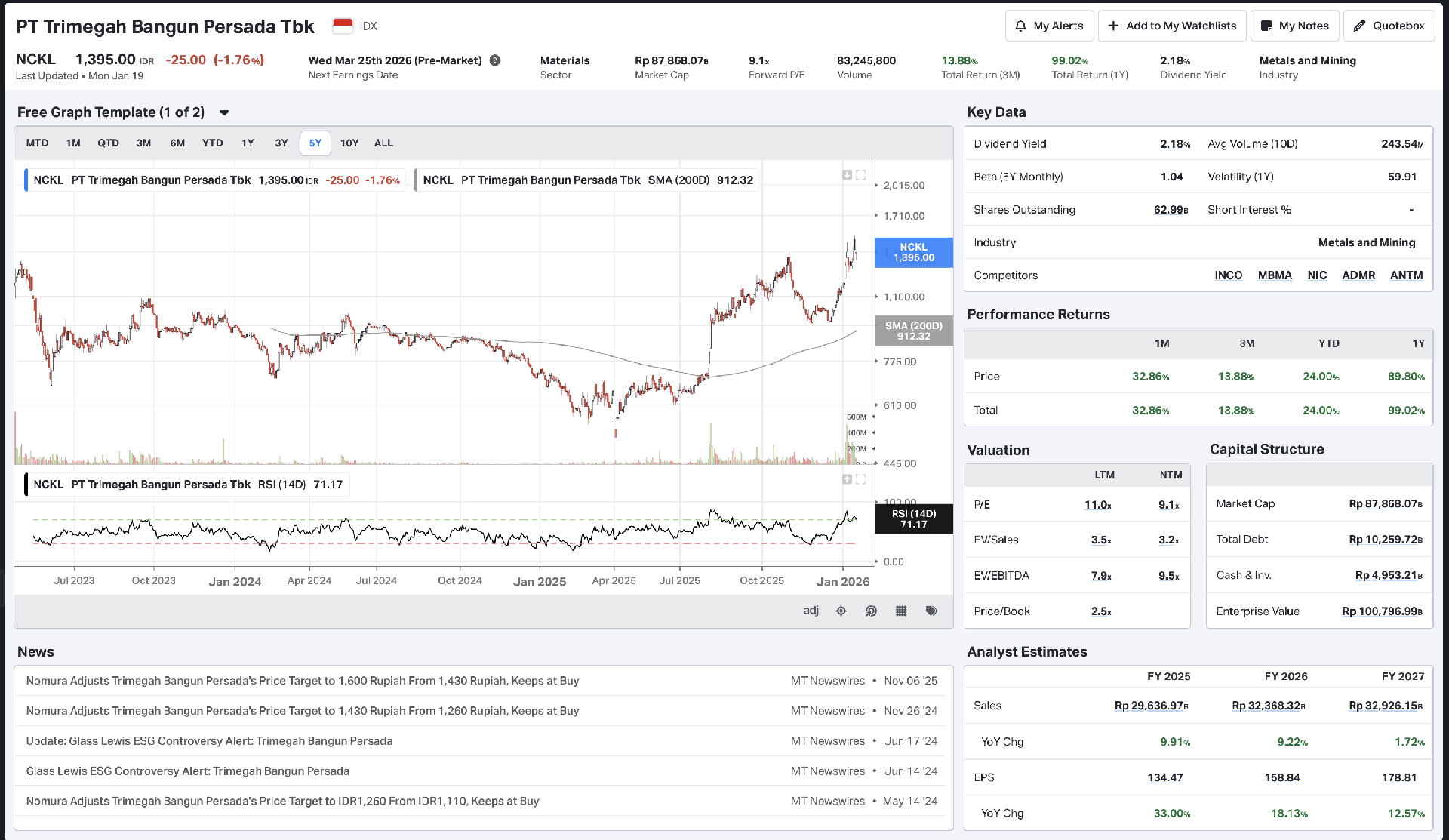Click the blue NCKL price legend swatch
Image resolution: width=1449 pixels, height=840 pixels.
click(x=26, y=180)
